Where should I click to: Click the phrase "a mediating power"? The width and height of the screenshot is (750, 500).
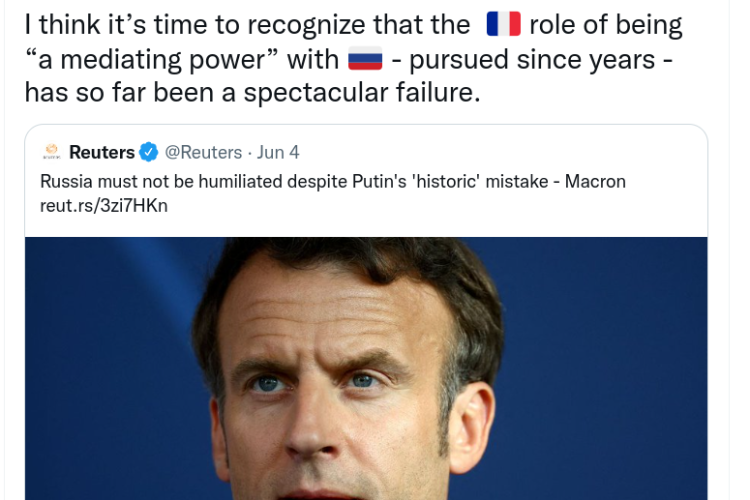150,59
